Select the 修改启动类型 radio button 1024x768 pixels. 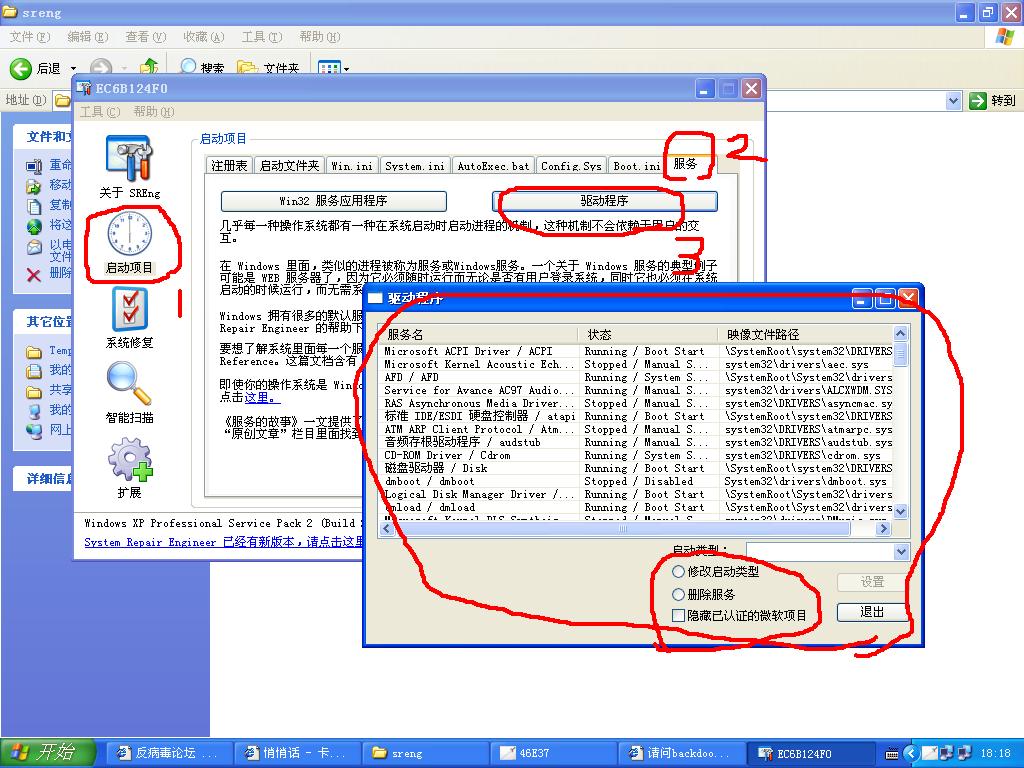click(x=679, y=571)
